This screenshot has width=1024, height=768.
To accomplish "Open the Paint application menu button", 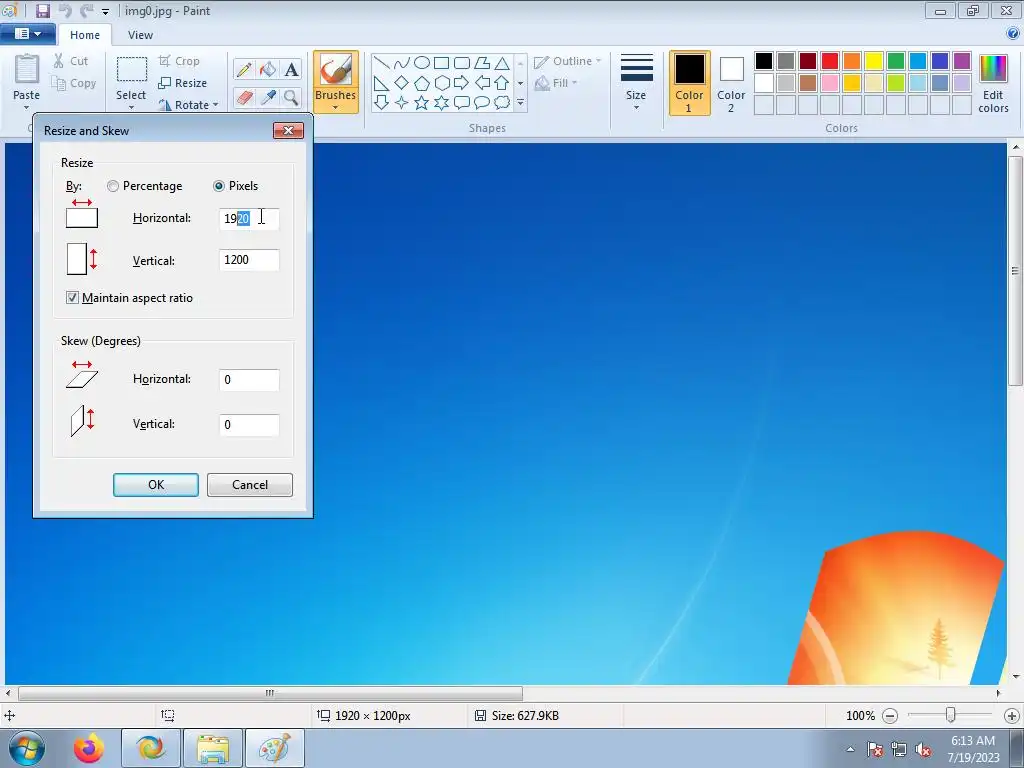I will pyautogui.click(x=27, y=33).
